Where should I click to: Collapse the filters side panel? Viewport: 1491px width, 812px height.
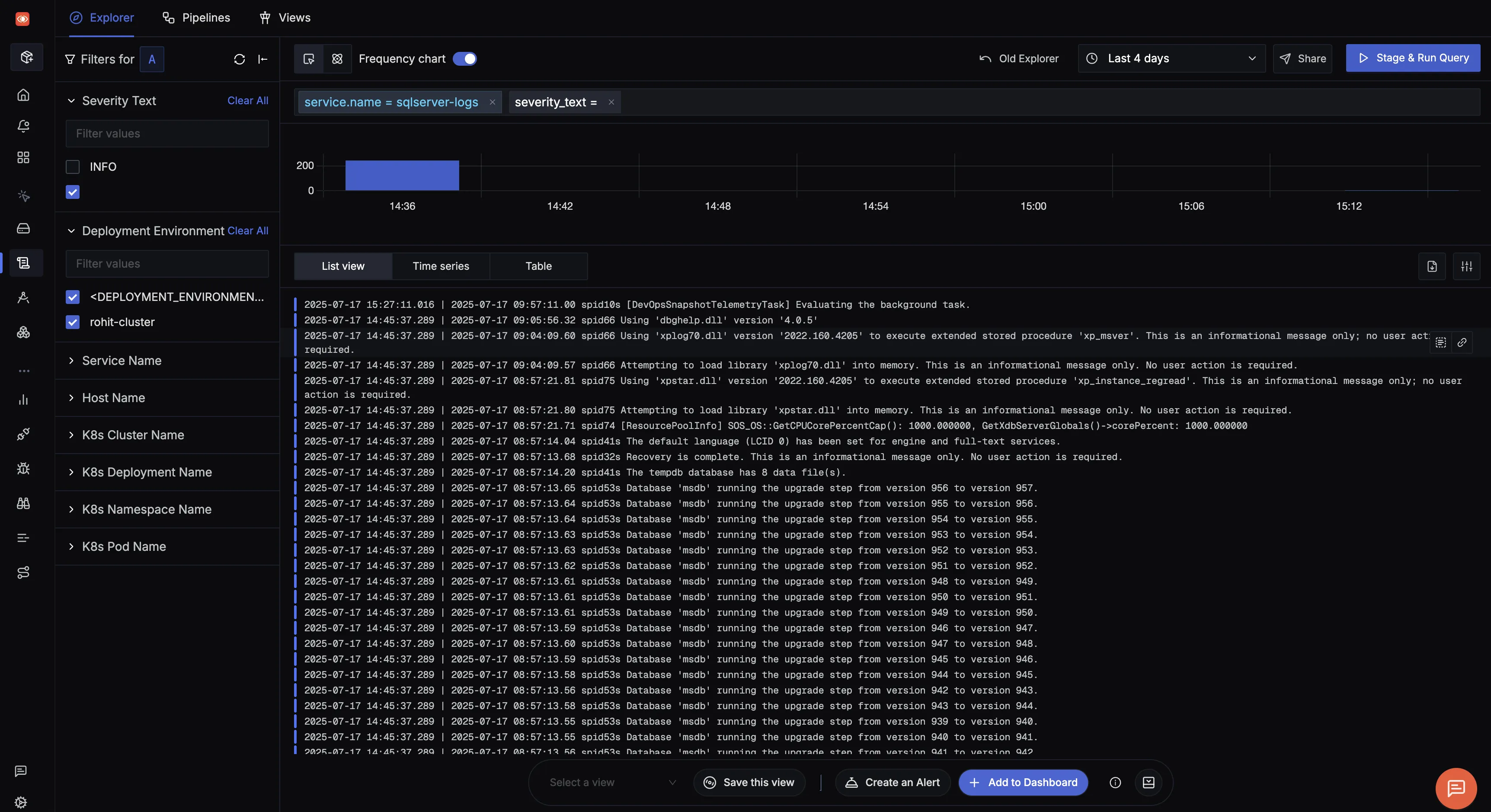(x=263, y=59)
